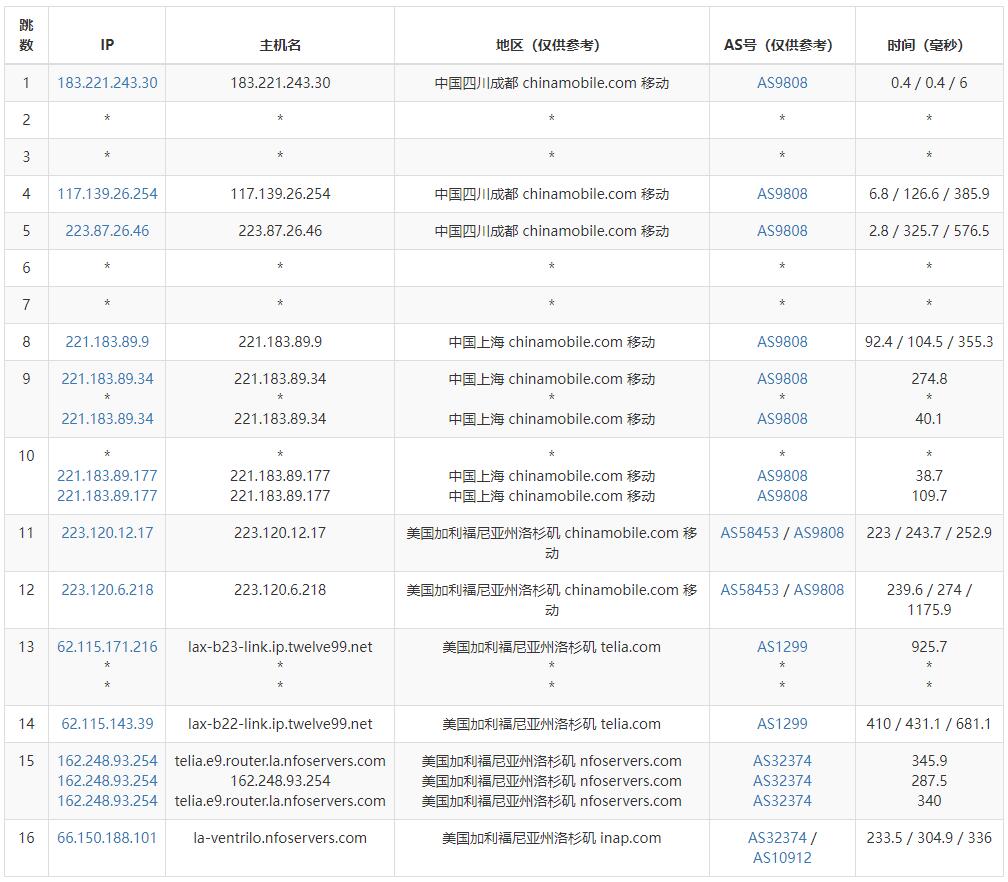Select hostname cell 221.183.89.9
1008x882 pixels.
pos(280,342)
